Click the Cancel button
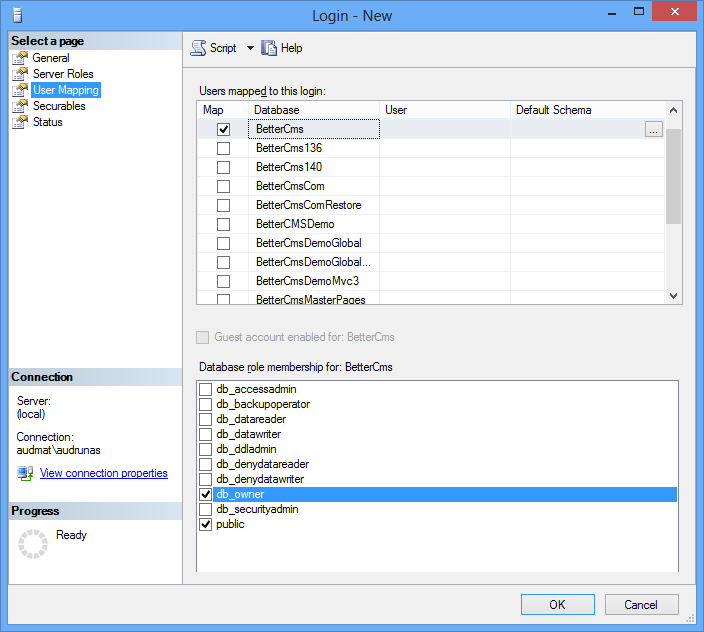The height and width of the screenshot is (632, 704). coord(641,605)
